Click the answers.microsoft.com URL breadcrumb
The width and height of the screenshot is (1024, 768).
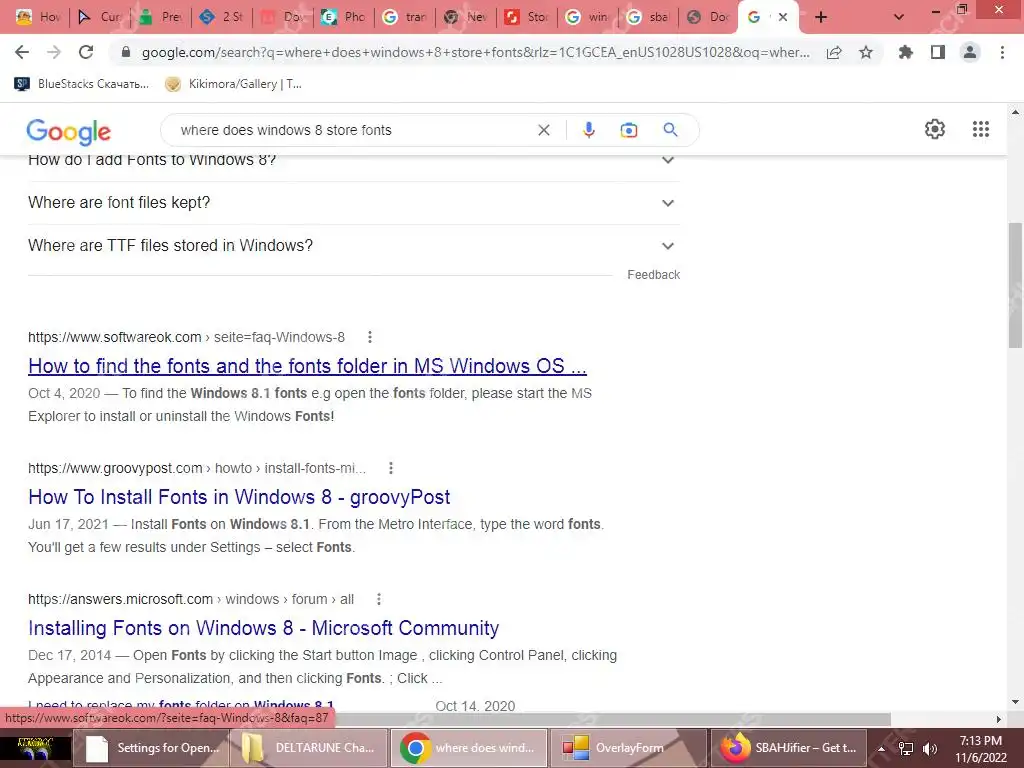191,600
